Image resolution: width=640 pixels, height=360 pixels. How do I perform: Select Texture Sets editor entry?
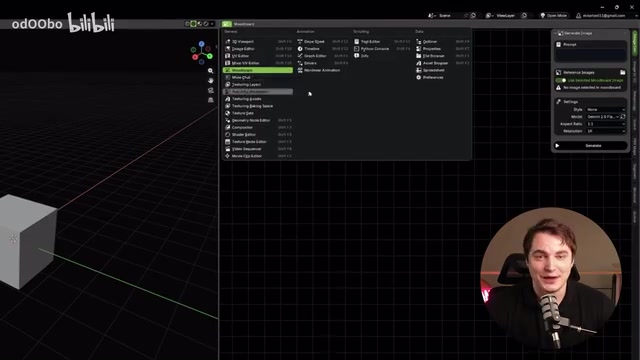[x=258, y=113]
